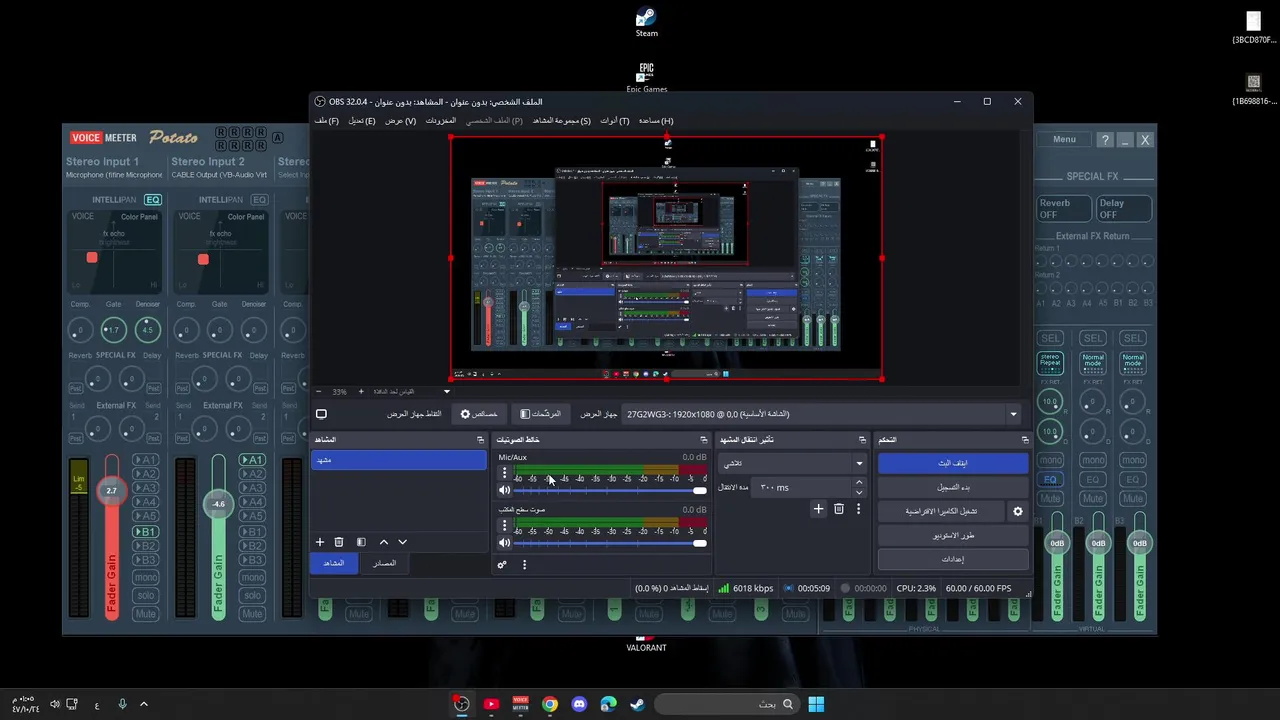The image size is (1280, 720).
Task: Click the desktop audio volume slider
Action: pyautogui.click(x=610, y=543)
